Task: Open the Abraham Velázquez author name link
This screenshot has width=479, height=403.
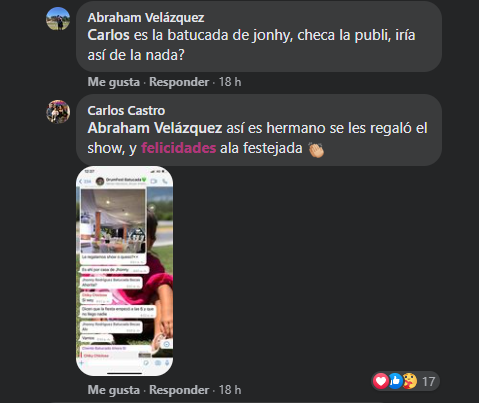Action: pyautogui.click(x=146, y=18)
